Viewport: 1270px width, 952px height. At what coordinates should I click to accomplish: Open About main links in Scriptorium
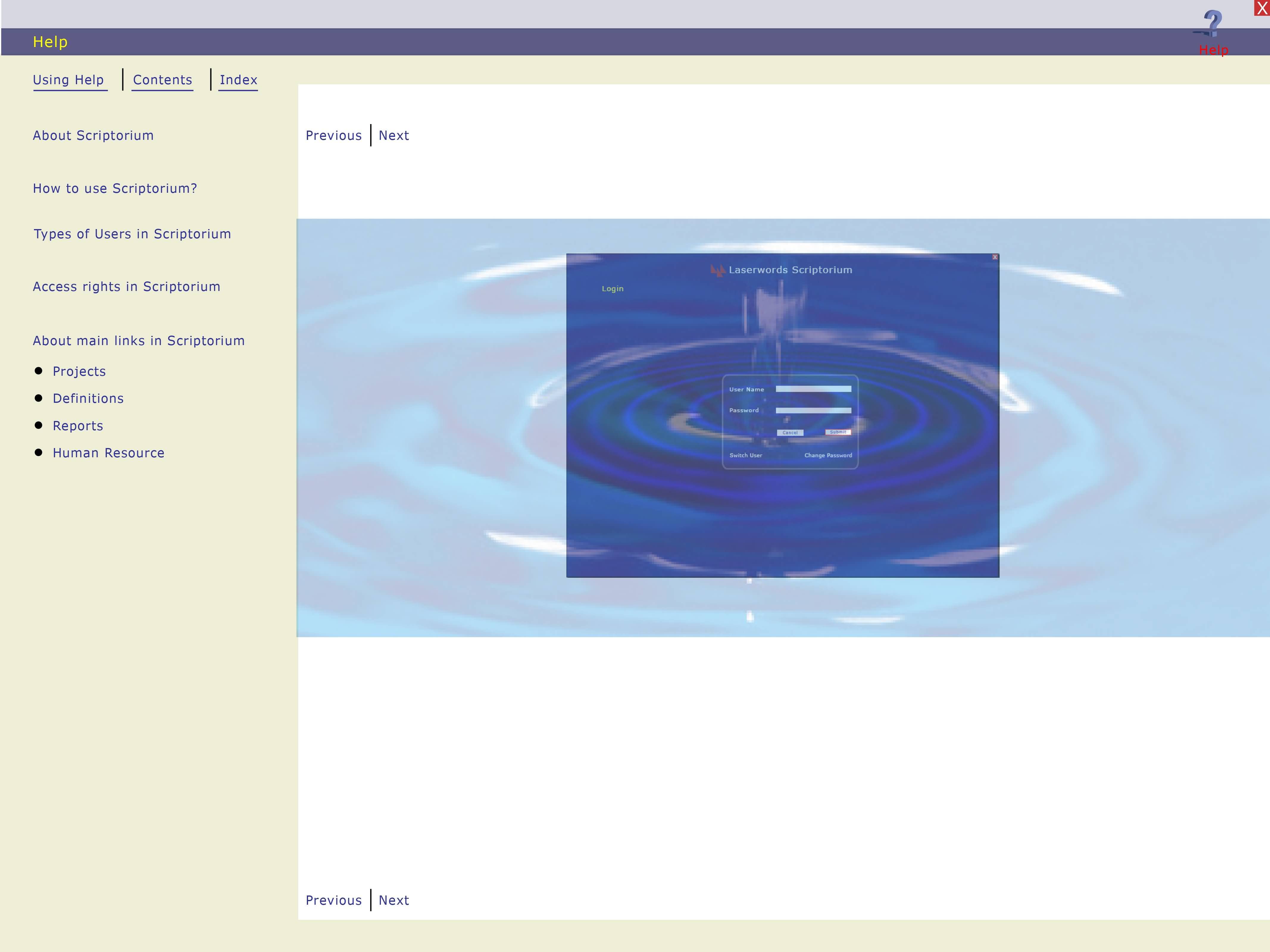tap(138, 341)
